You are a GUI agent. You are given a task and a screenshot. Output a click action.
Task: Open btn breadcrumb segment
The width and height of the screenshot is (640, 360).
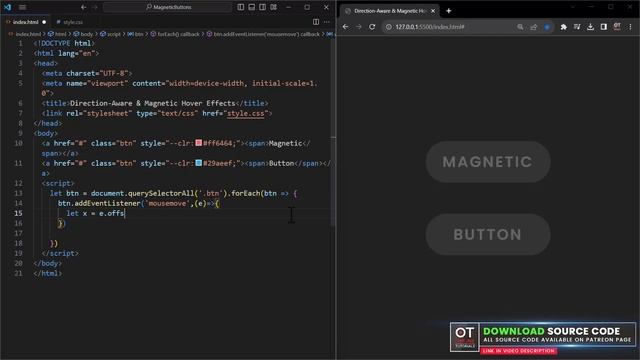[x=136, y=34]
